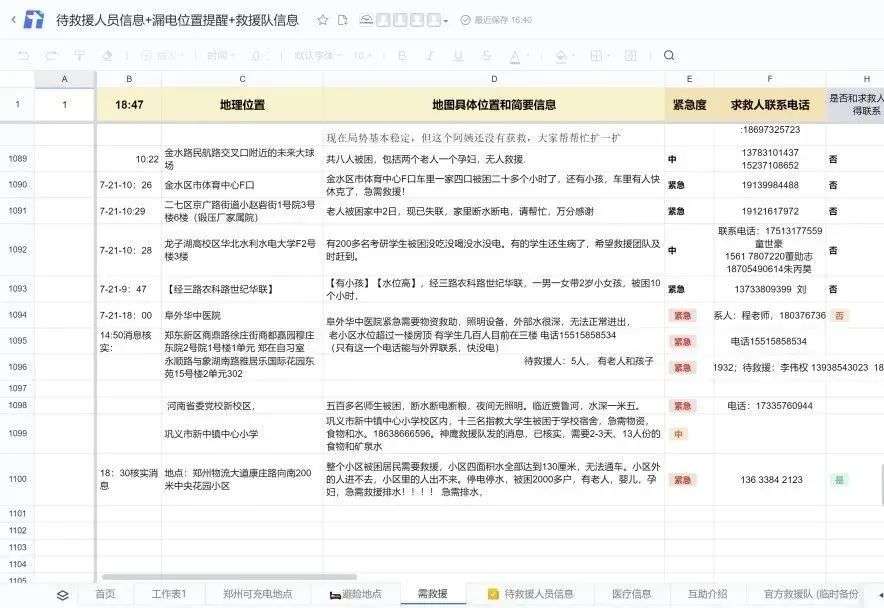Go back using the left arrow
Screen dimensions: 884x608
coord(14,20)
